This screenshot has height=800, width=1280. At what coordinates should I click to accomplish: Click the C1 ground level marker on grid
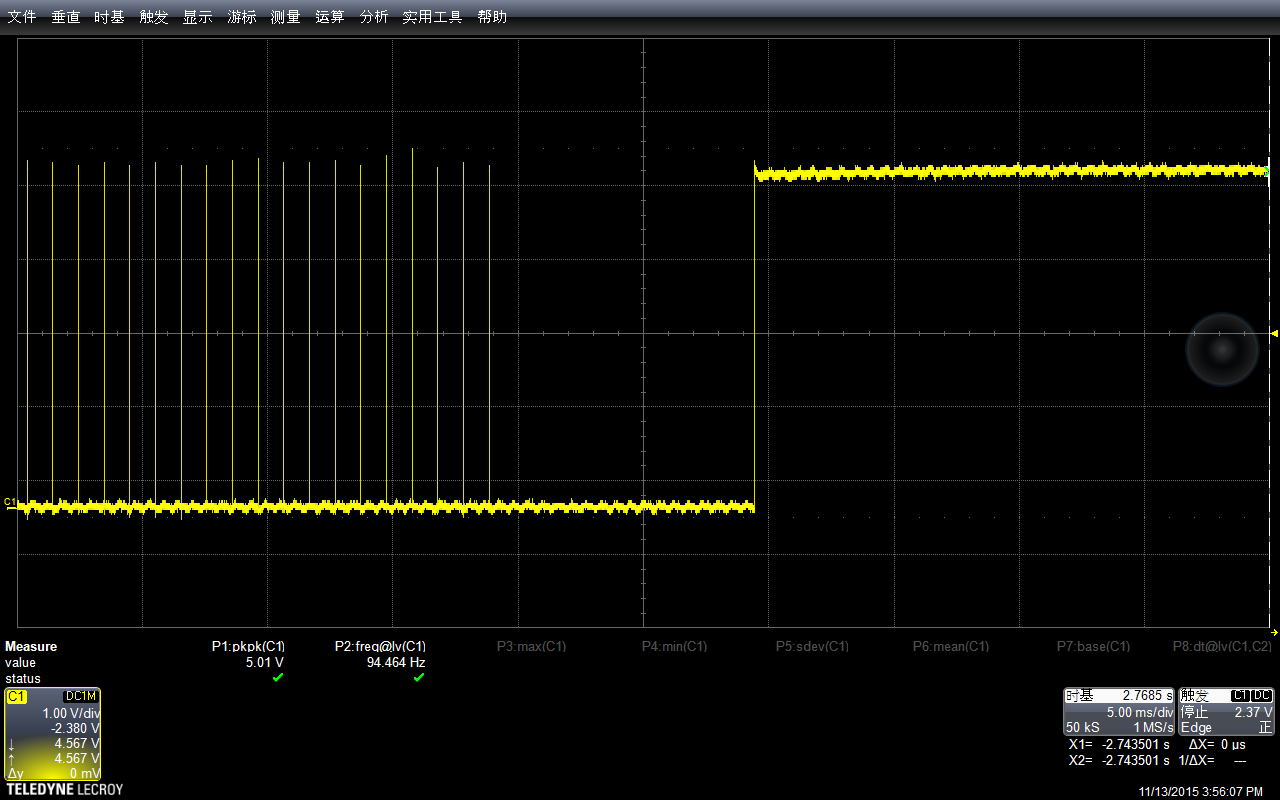click(x=10, y=502)
